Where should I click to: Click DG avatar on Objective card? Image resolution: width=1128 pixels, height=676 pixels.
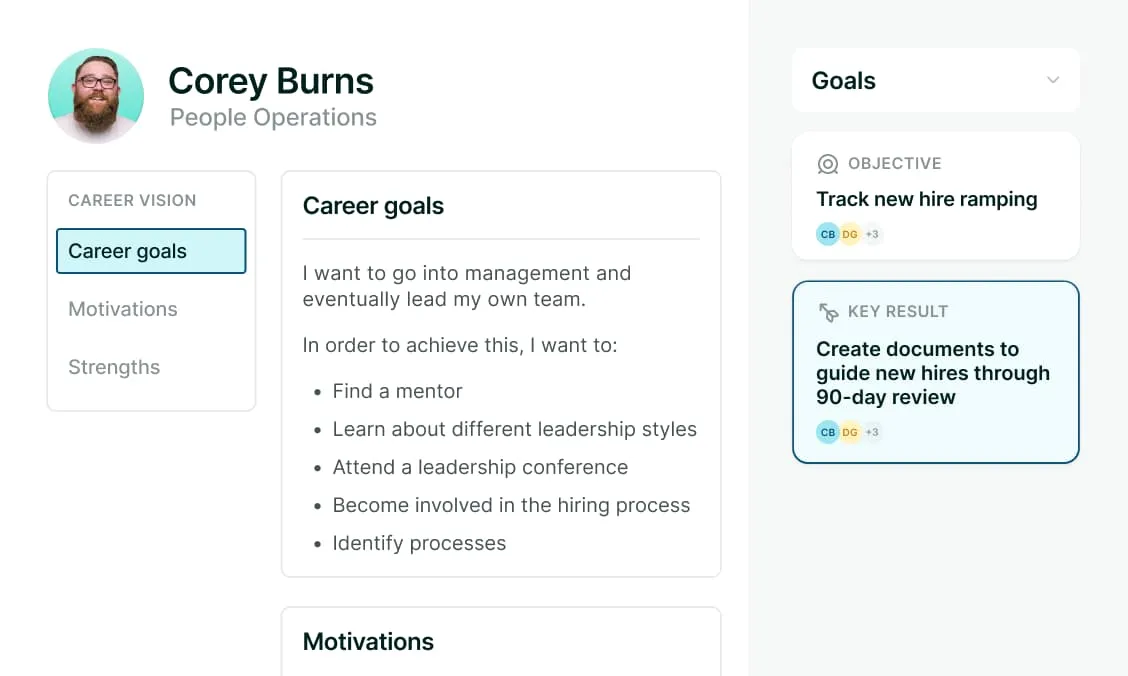850,235
